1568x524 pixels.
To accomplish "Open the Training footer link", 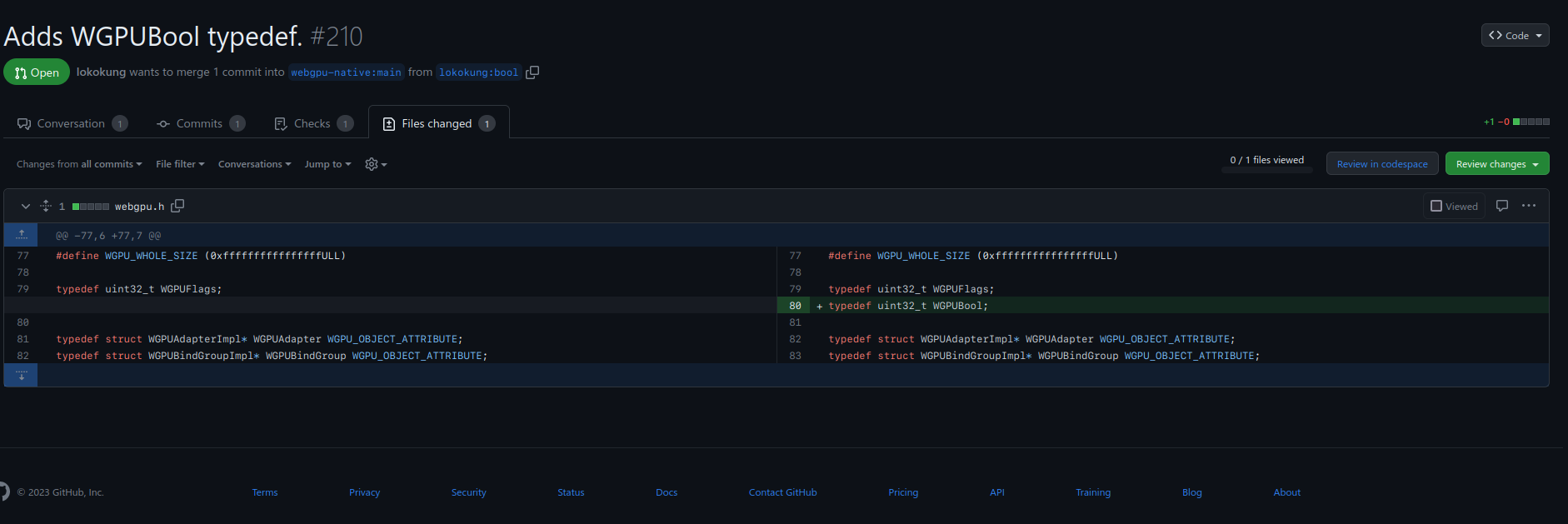I will 1093,492.
